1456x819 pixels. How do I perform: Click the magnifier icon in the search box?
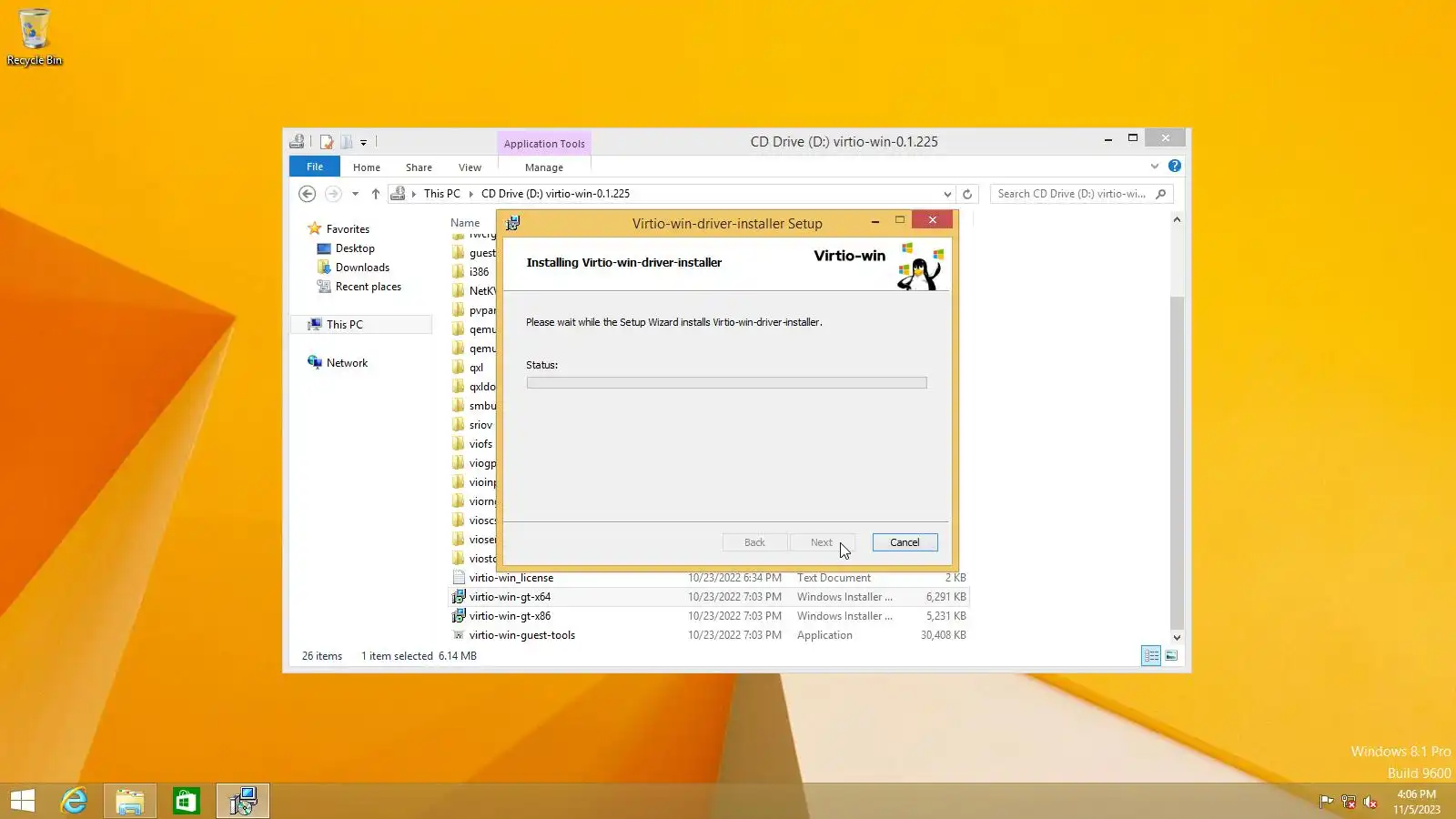pyautogui.click(x=1161, y=194)
